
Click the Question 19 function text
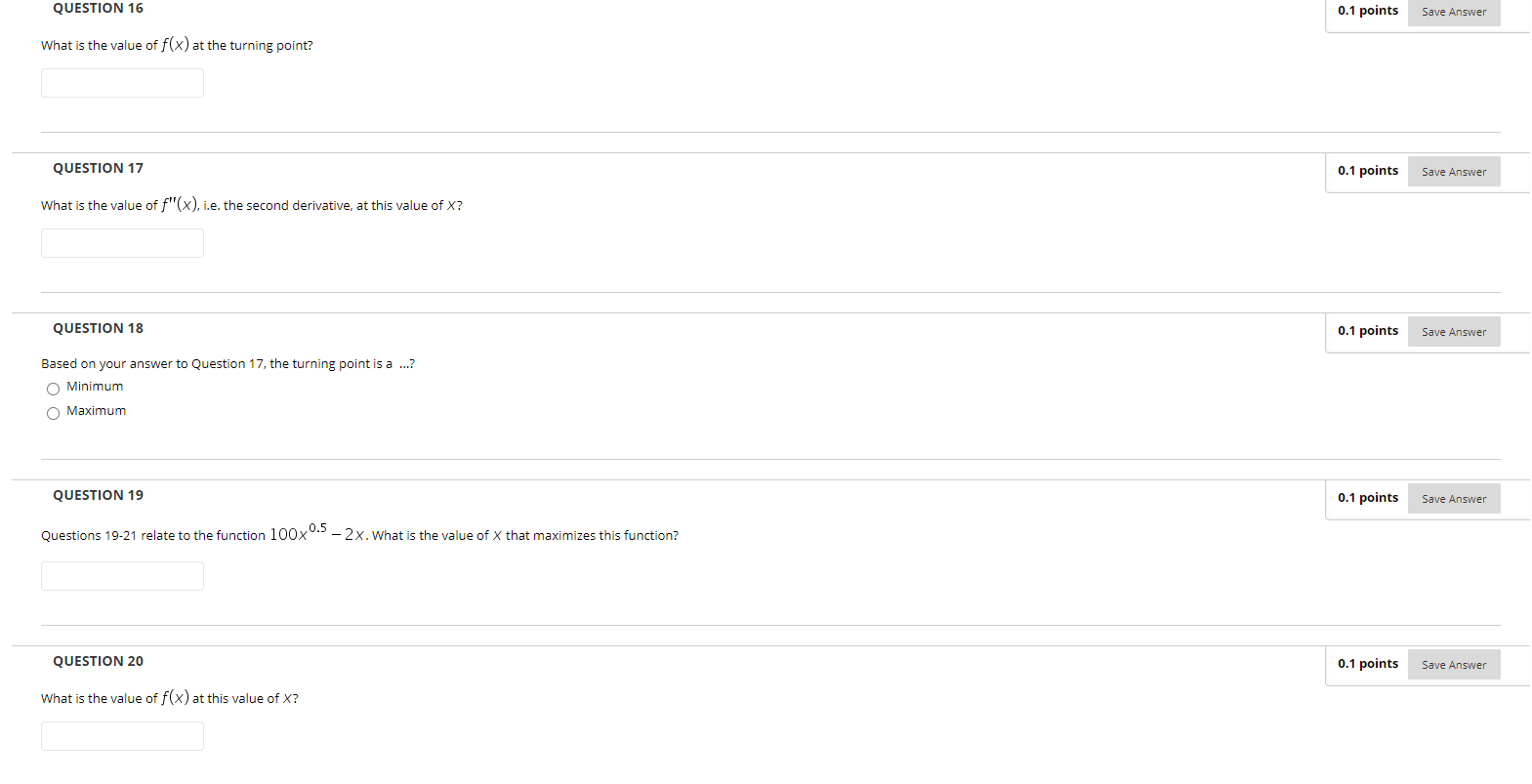[x=318, y=533]
